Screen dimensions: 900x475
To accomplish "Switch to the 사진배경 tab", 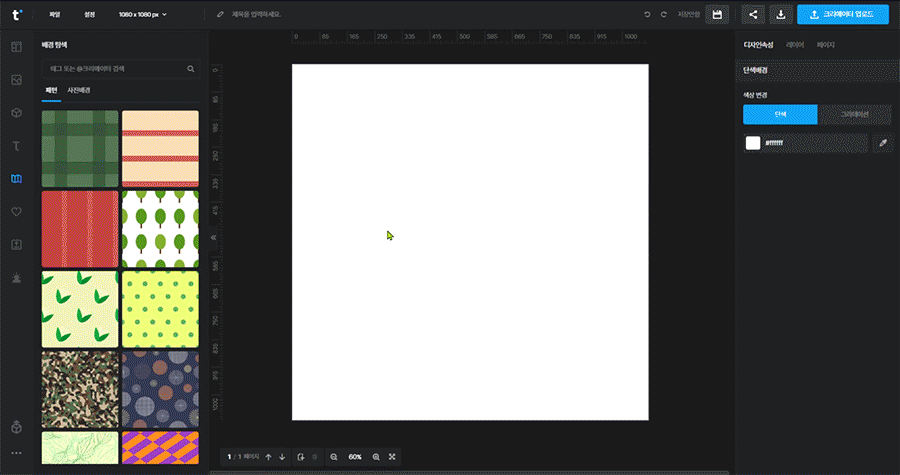I will pos(79,91).
